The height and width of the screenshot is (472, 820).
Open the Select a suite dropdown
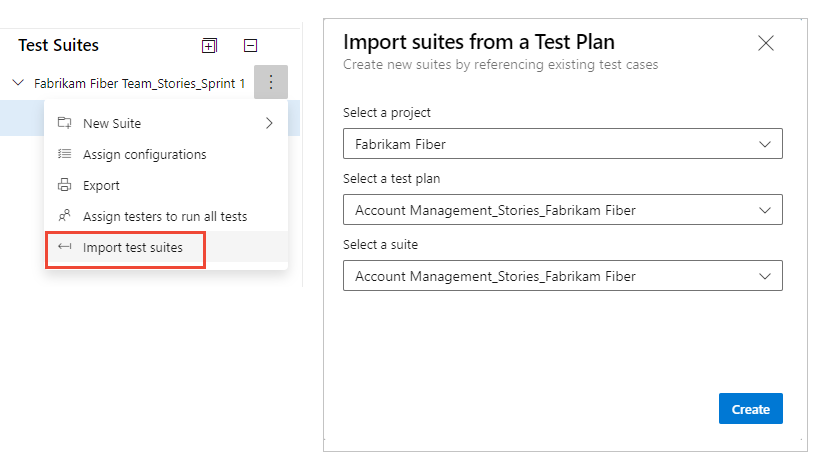tap(562, 276)
